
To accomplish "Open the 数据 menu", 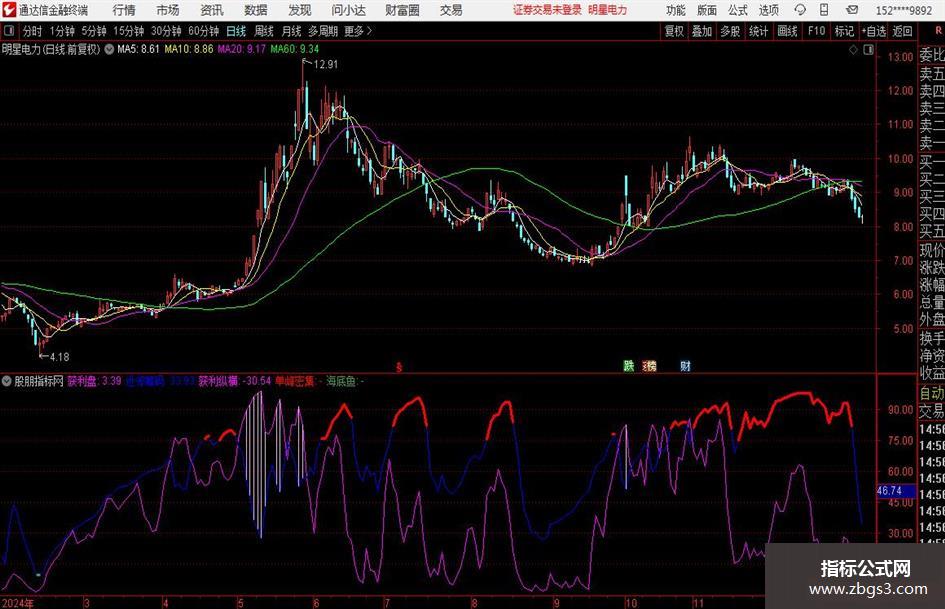I will (256, 10).
